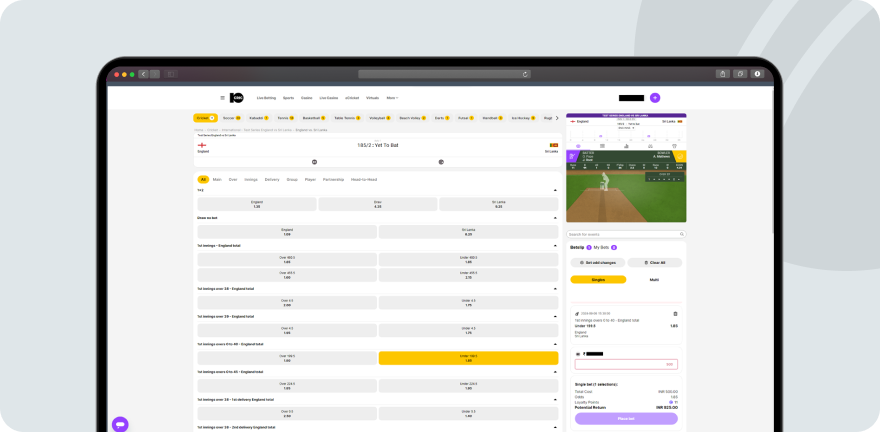The width and height of the screenshot is (880, 432).
Task: Delete the selection with the betslip trash icon
Action: pyautogui.click(x=675, y=314)
